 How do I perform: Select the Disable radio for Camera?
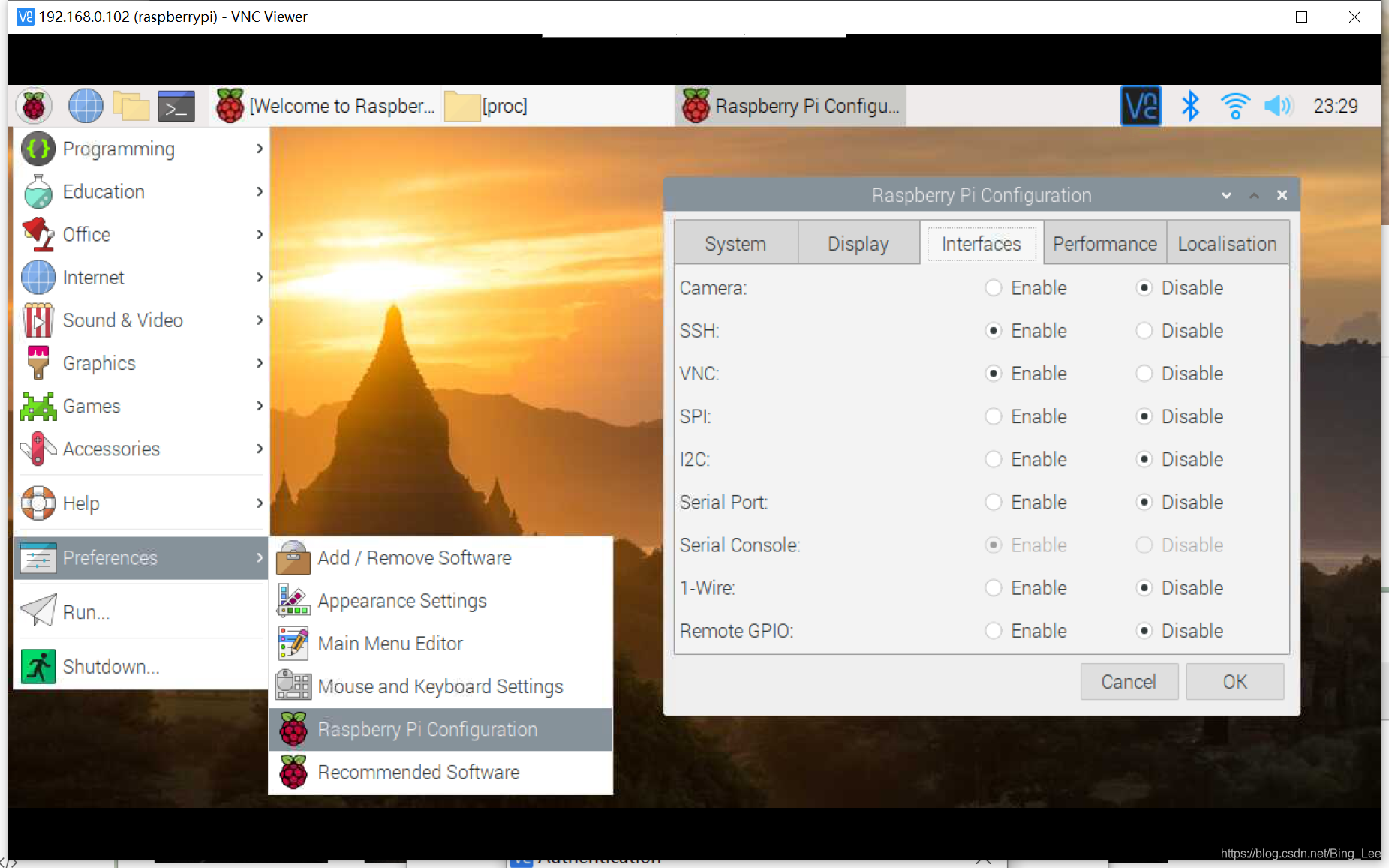[x=1144, y=287]
